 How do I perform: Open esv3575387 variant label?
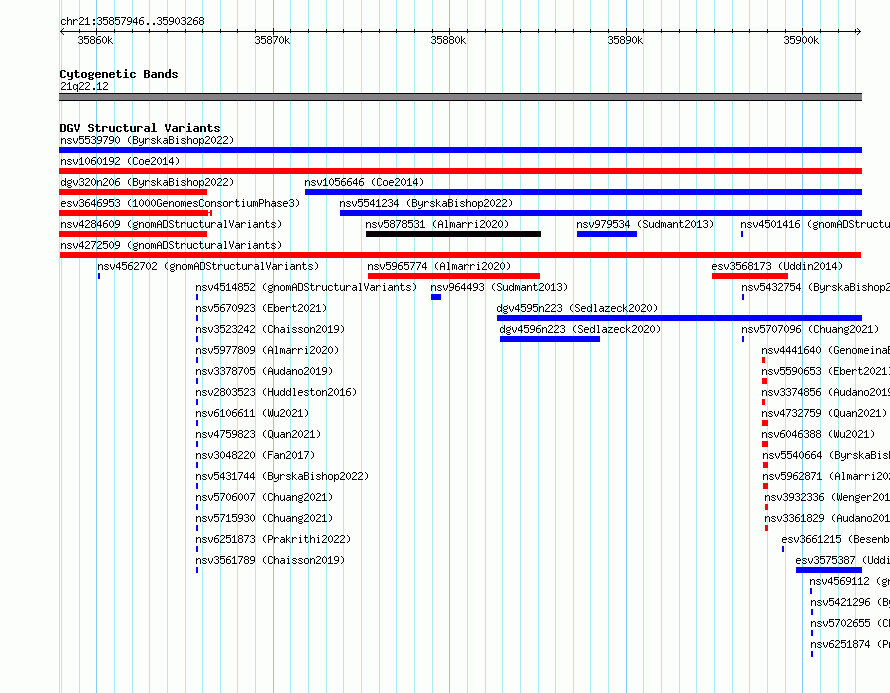(843, 560)
